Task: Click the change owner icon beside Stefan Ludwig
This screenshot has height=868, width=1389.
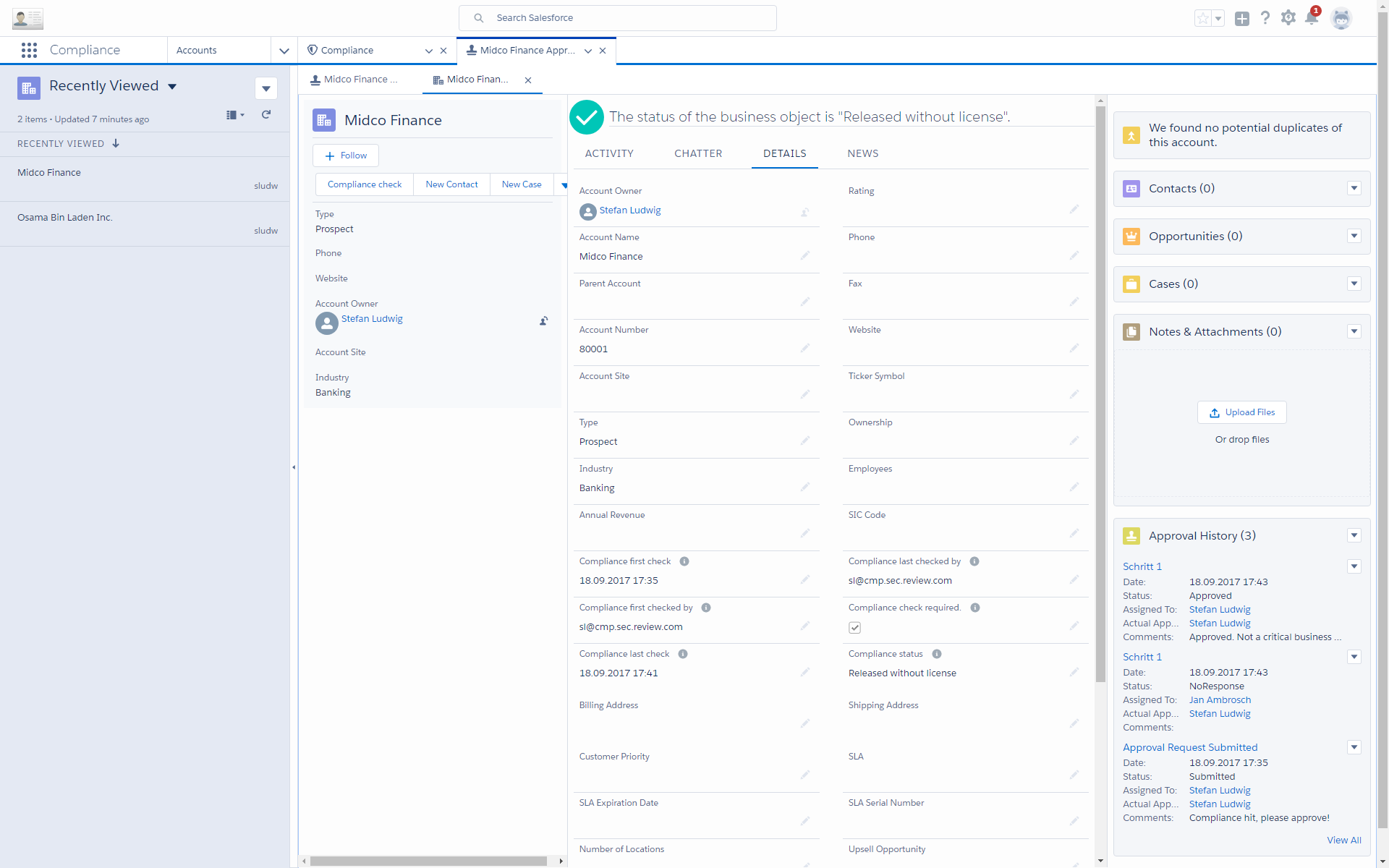Action: point(543,321)
